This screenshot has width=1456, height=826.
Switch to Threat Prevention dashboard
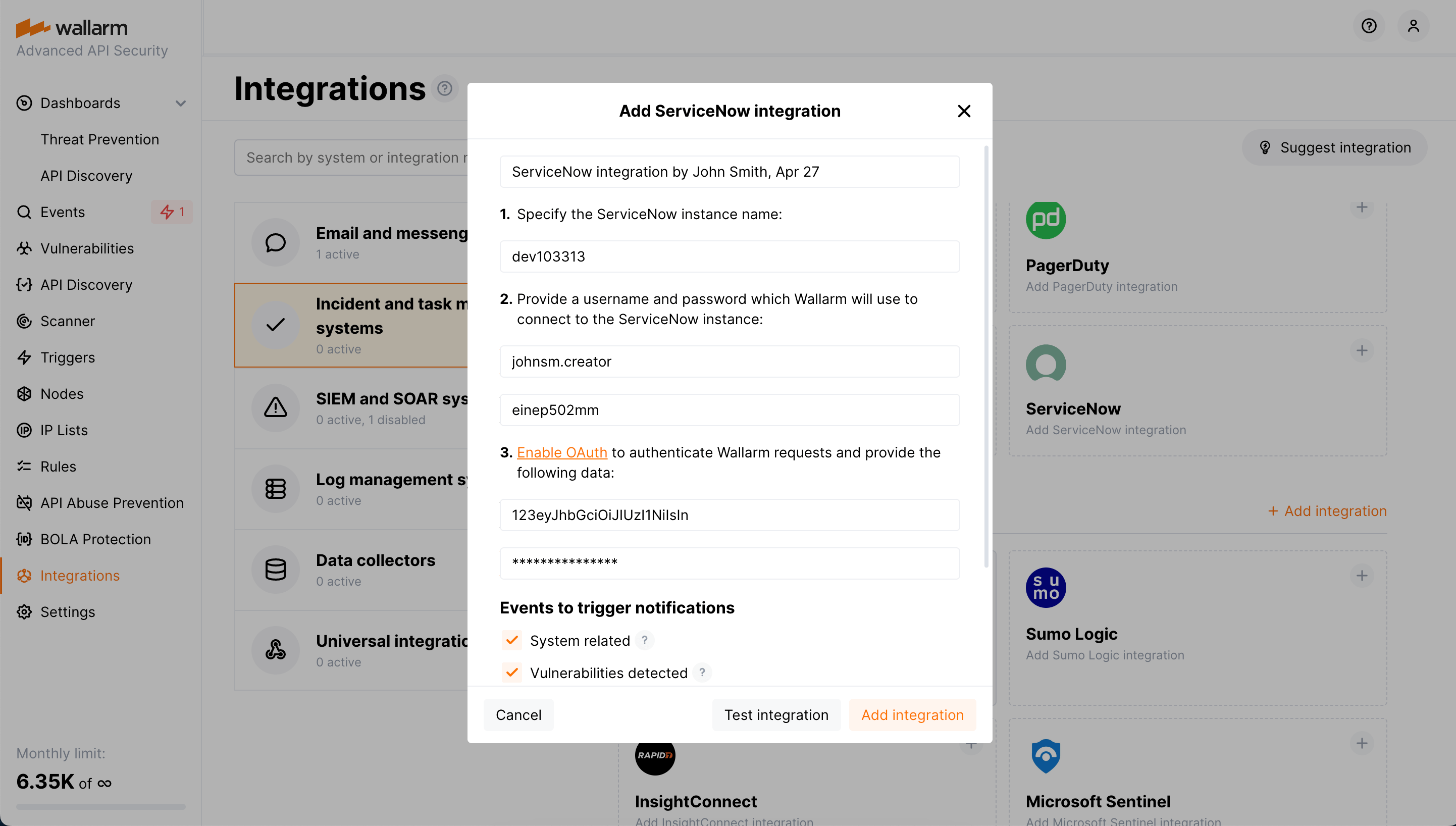click(100, 139)
